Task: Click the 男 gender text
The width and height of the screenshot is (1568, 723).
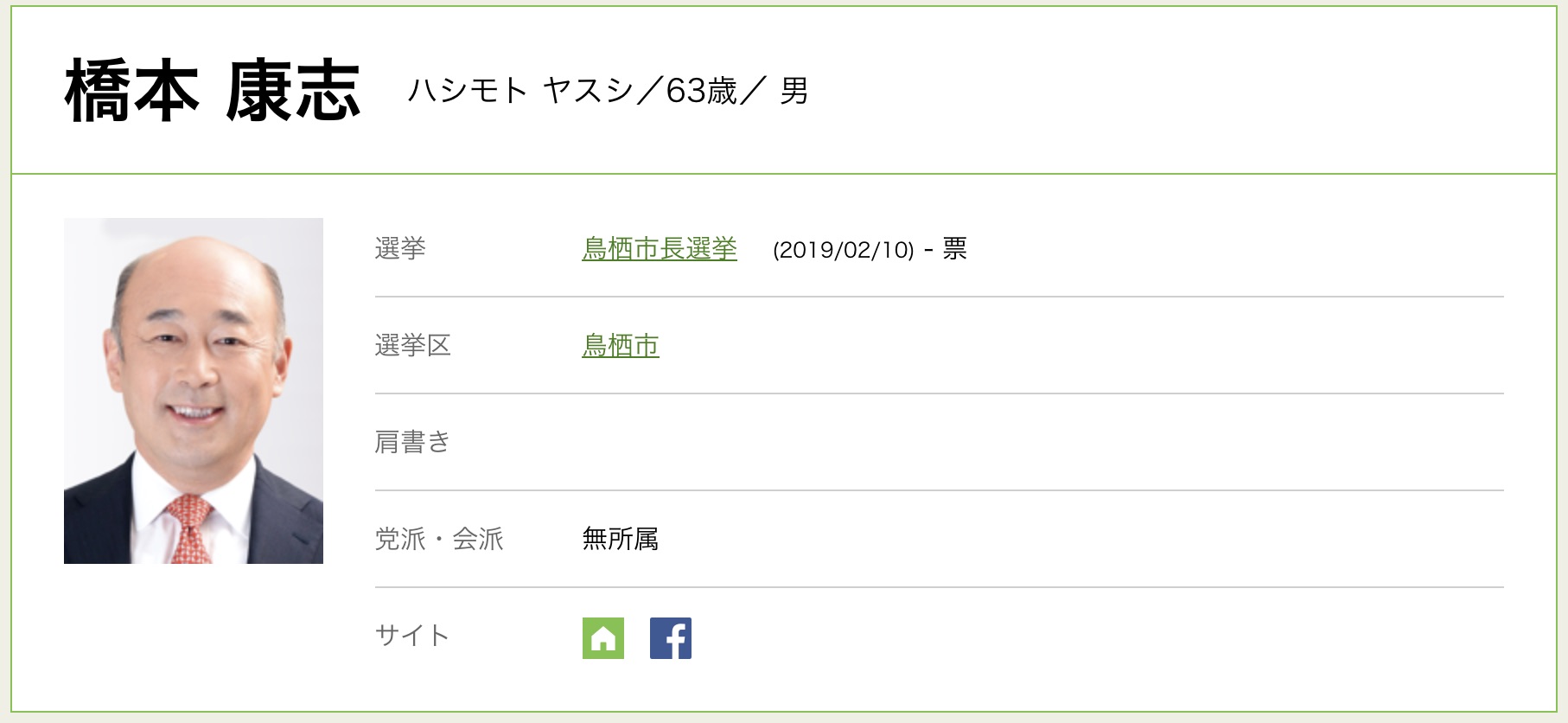Action: click(x=794, y=91)
